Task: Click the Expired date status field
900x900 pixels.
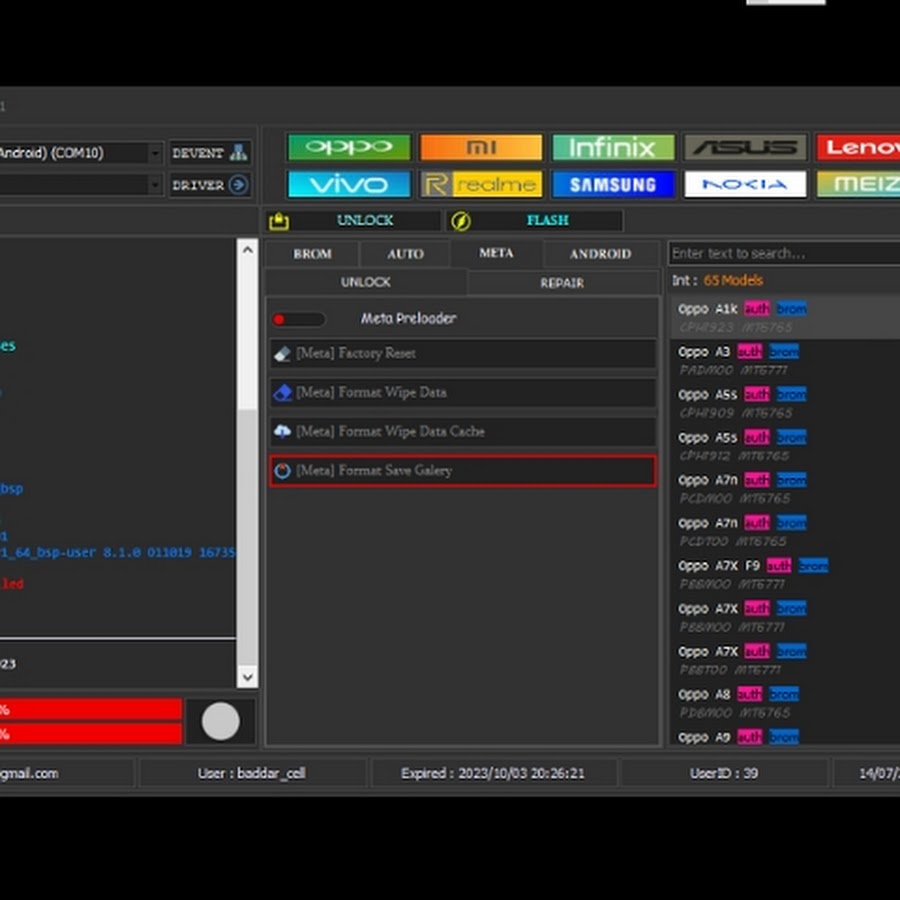Action: 493,773
